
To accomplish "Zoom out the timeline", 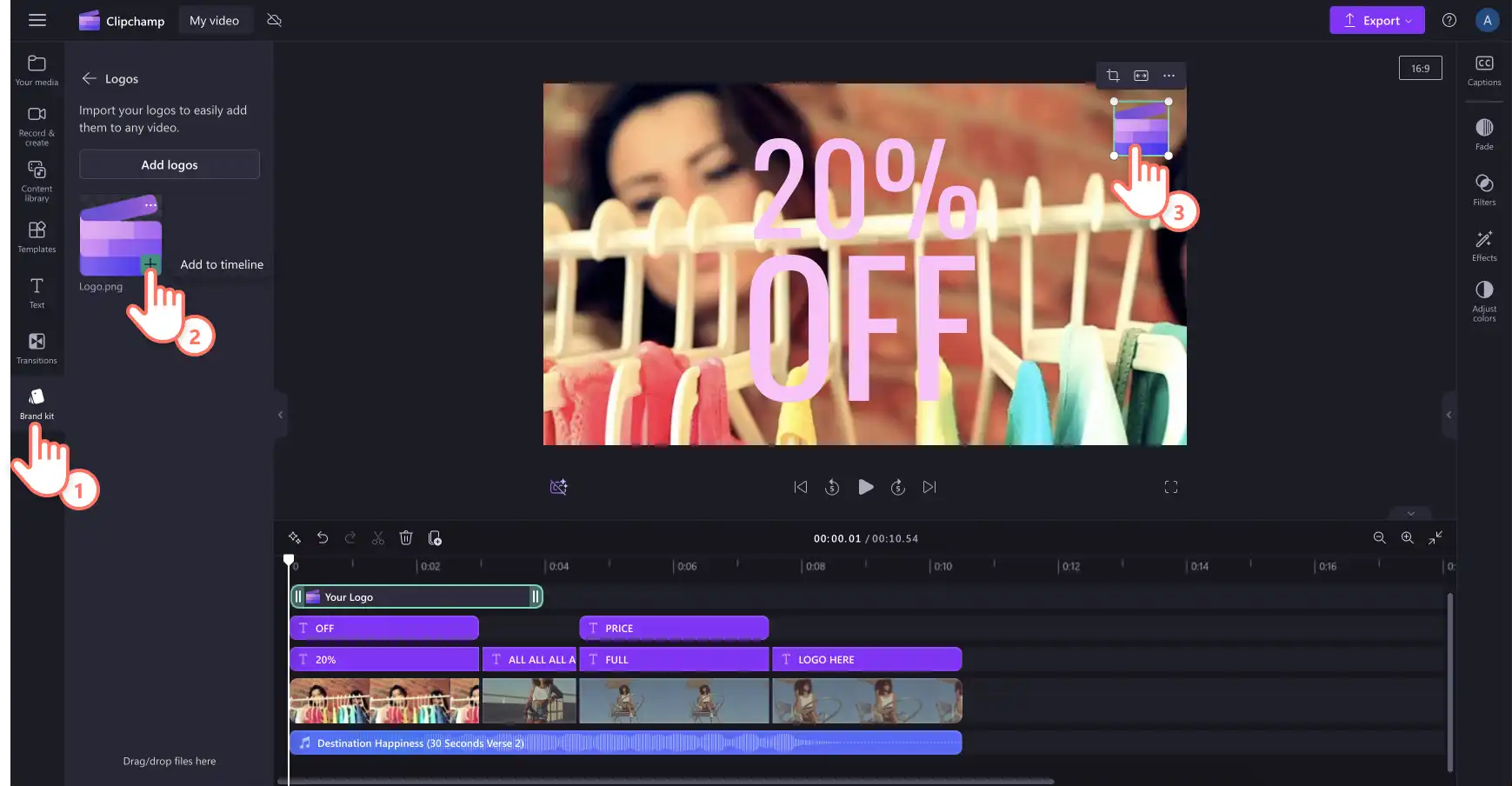I will [1379, 538].
